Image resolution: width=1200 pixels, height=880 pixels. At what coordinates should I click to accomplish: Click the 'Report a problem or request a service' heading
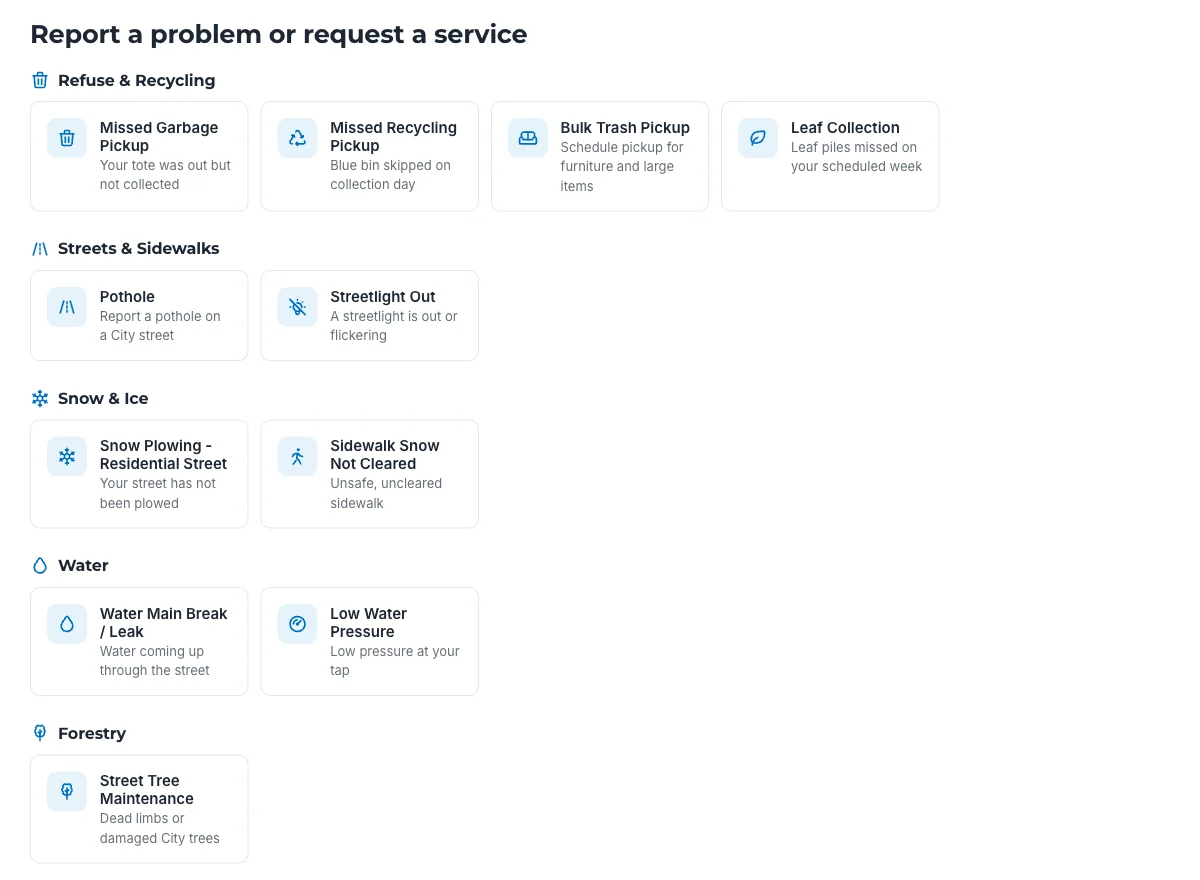pyautogui.click(x=279, y=34)
